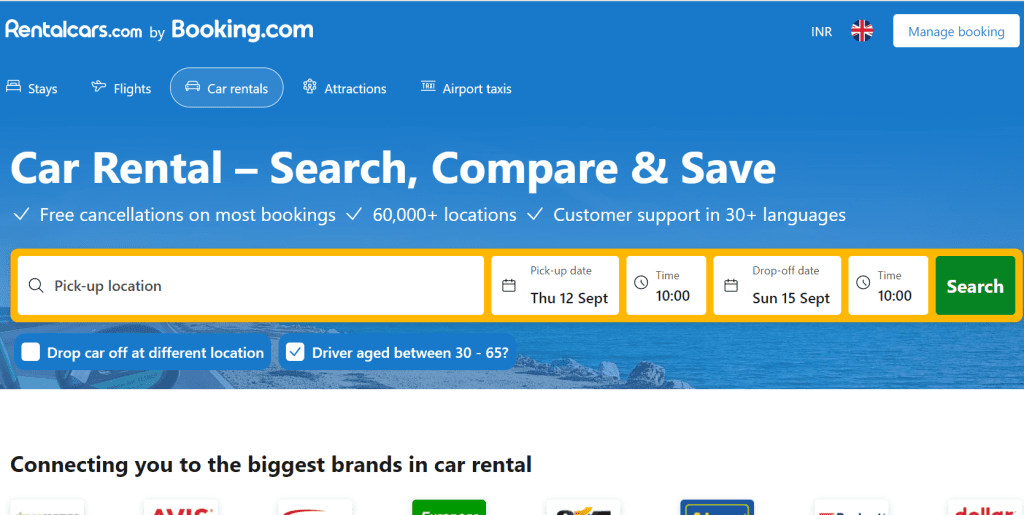This screenshot has width=1024, height=515.
Task: Click the calendar icon for Pick-up date
Action: click(509, 285)
